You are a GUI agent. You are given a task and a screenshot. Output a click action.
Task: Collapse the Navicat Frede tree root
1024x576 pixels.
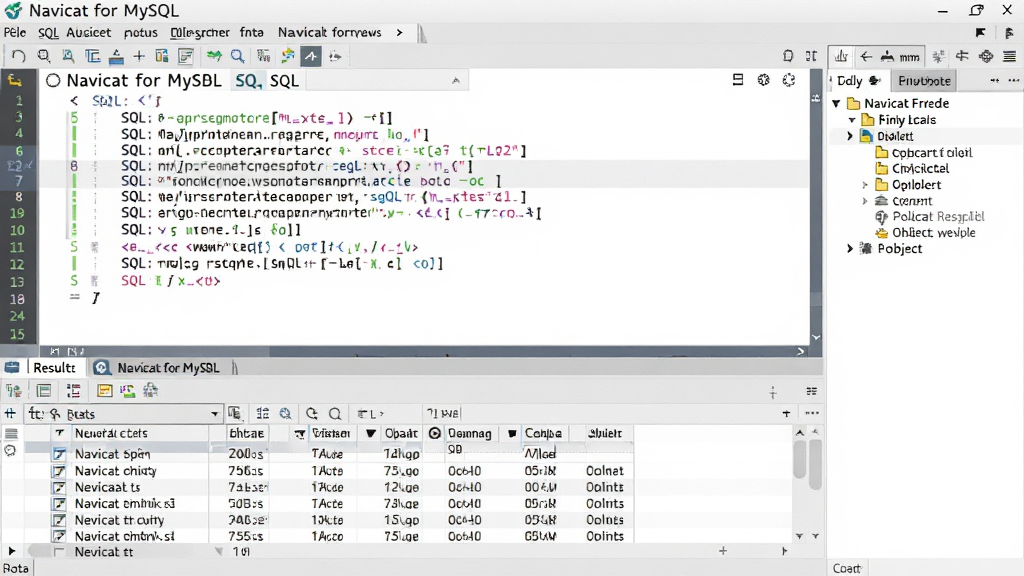[x=837, y=103]
